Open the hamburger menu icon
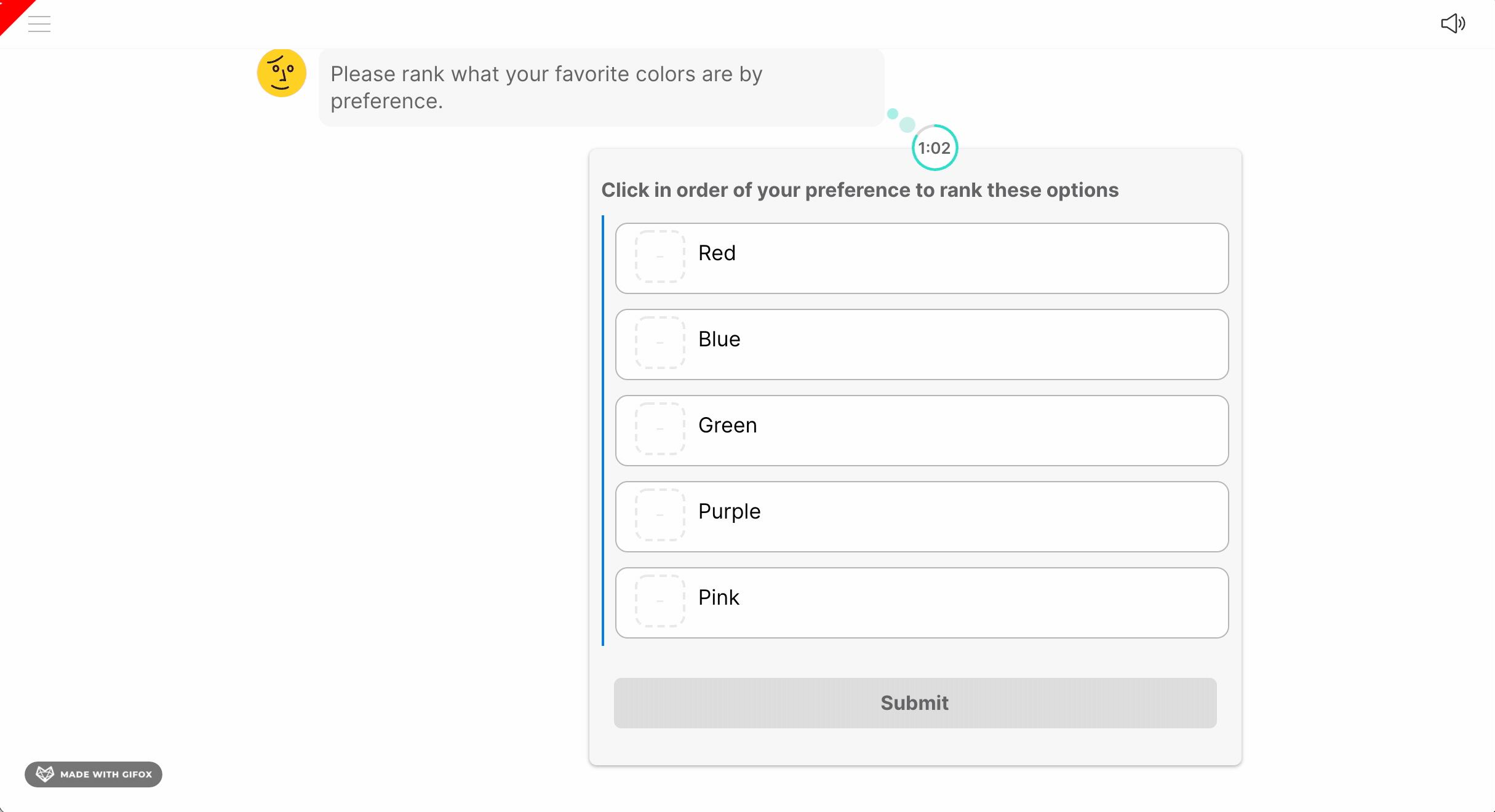The image size is (1495, 812). pyautogui.click(x=39, y=24)
